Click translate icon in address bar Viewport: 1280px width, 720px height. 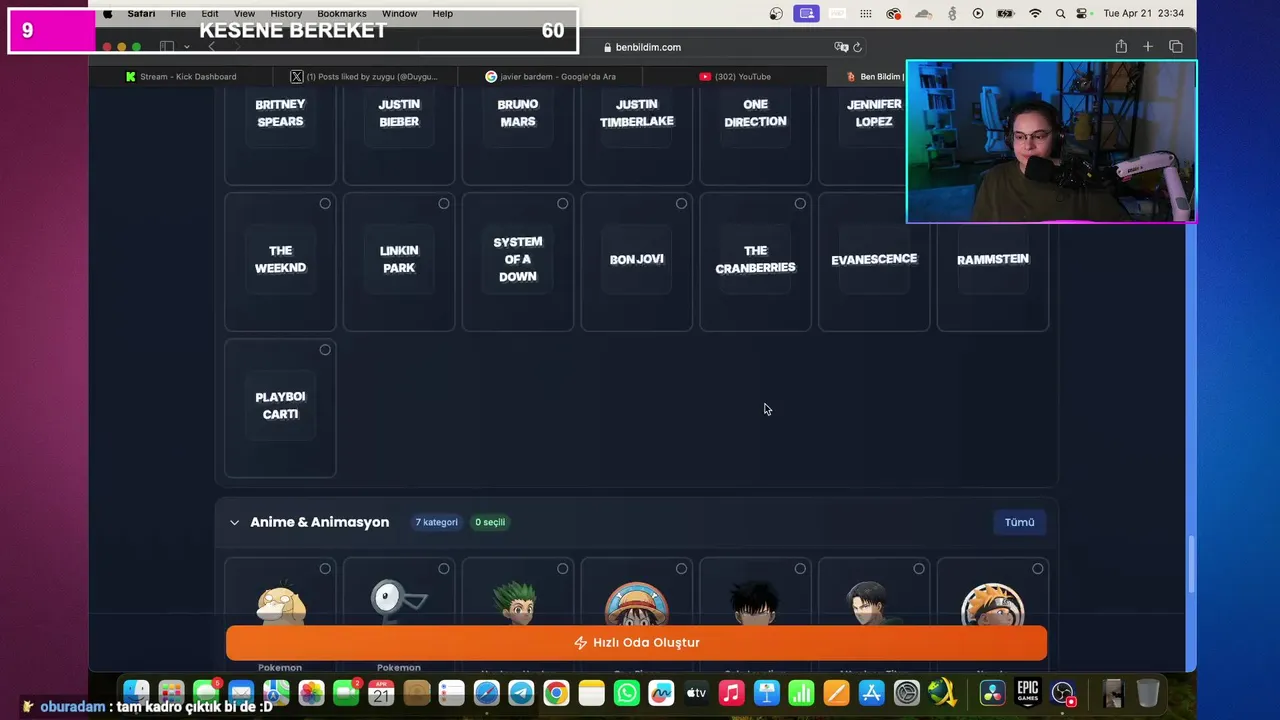[841, 47]
